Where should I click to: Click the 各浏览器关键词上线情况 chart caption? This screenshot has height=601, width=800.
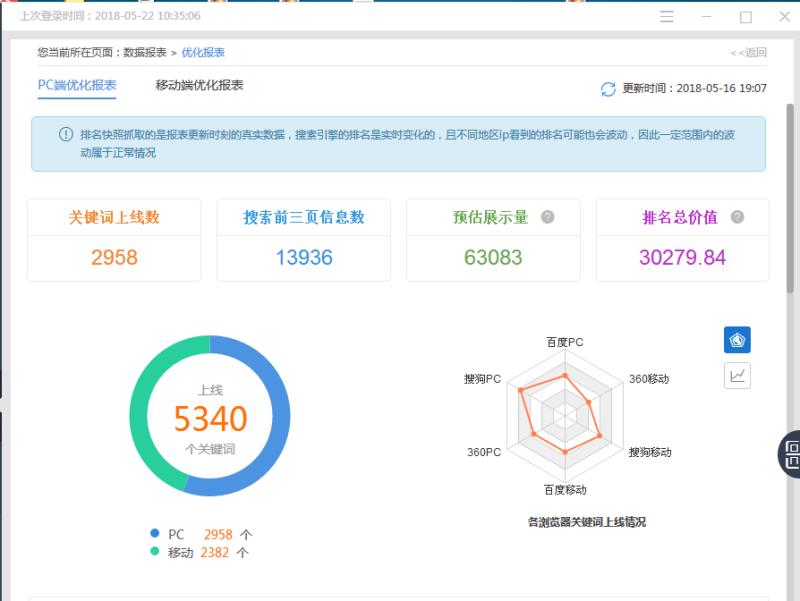pos(587,522)
